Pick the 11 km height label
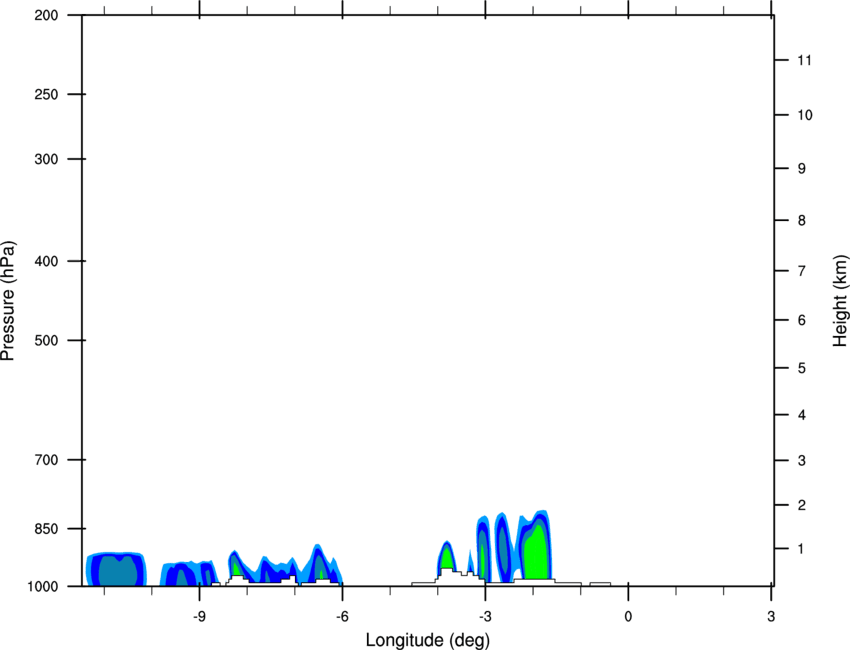The height and width of the screenshot is (650, 850). (804, 60)
